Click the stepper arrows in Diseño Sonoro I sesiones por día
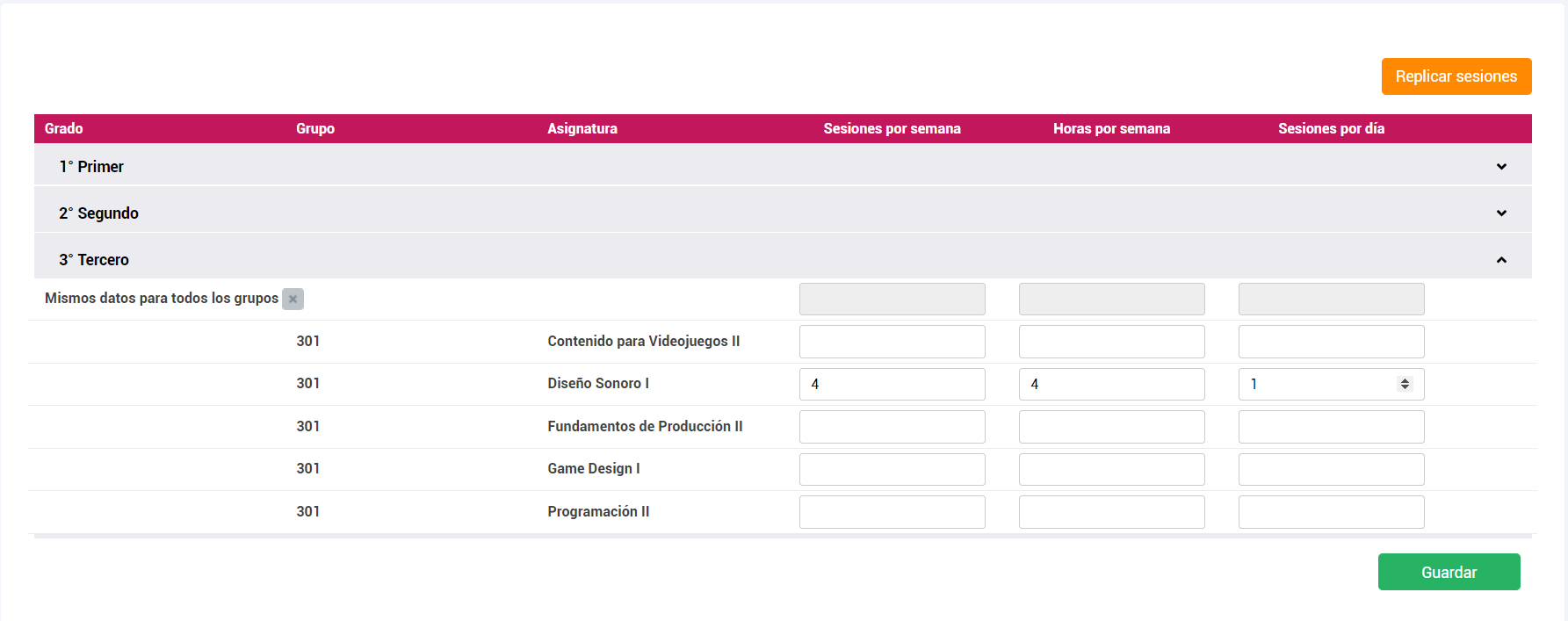 [x=1405, y=384]
